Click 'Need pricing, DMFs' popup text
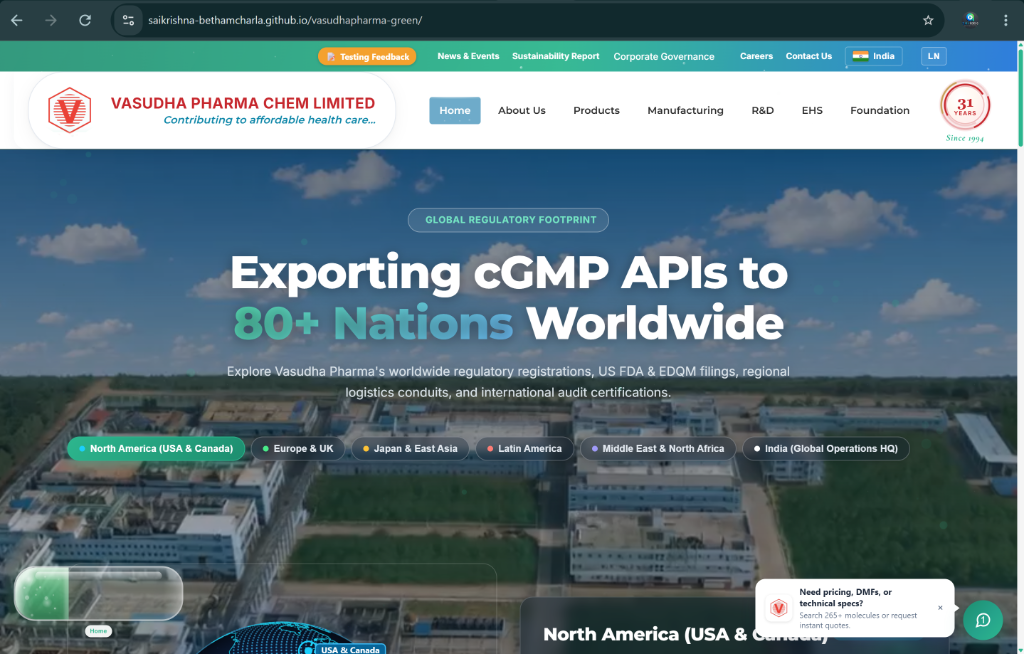Image resolution: width=1024 pixels, height=654 pixels. (845, 597)
